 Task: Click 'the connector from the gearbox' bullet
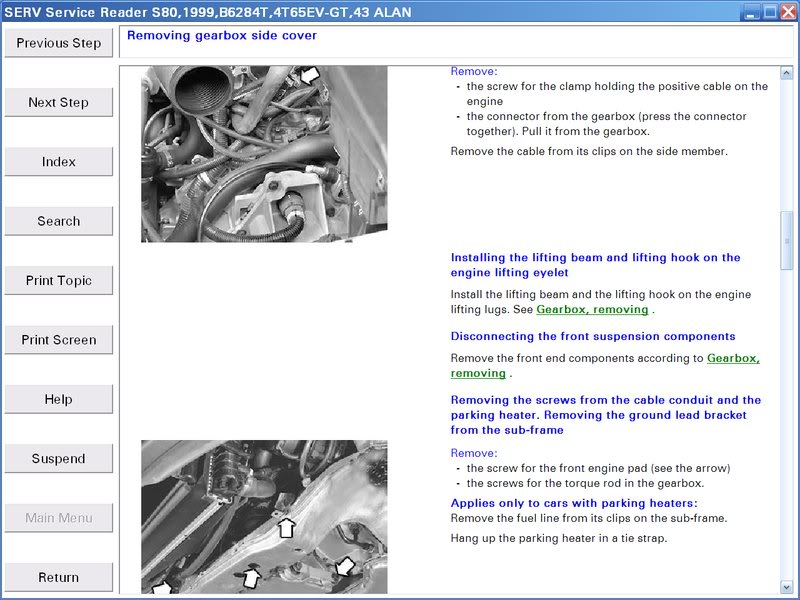607,124
